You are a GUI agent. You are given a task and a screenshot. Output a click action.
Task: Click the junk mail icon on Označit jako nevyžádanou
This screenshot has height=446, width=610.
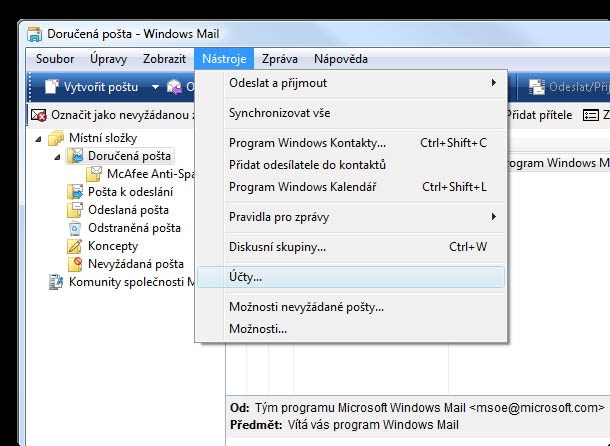[39, 115]
